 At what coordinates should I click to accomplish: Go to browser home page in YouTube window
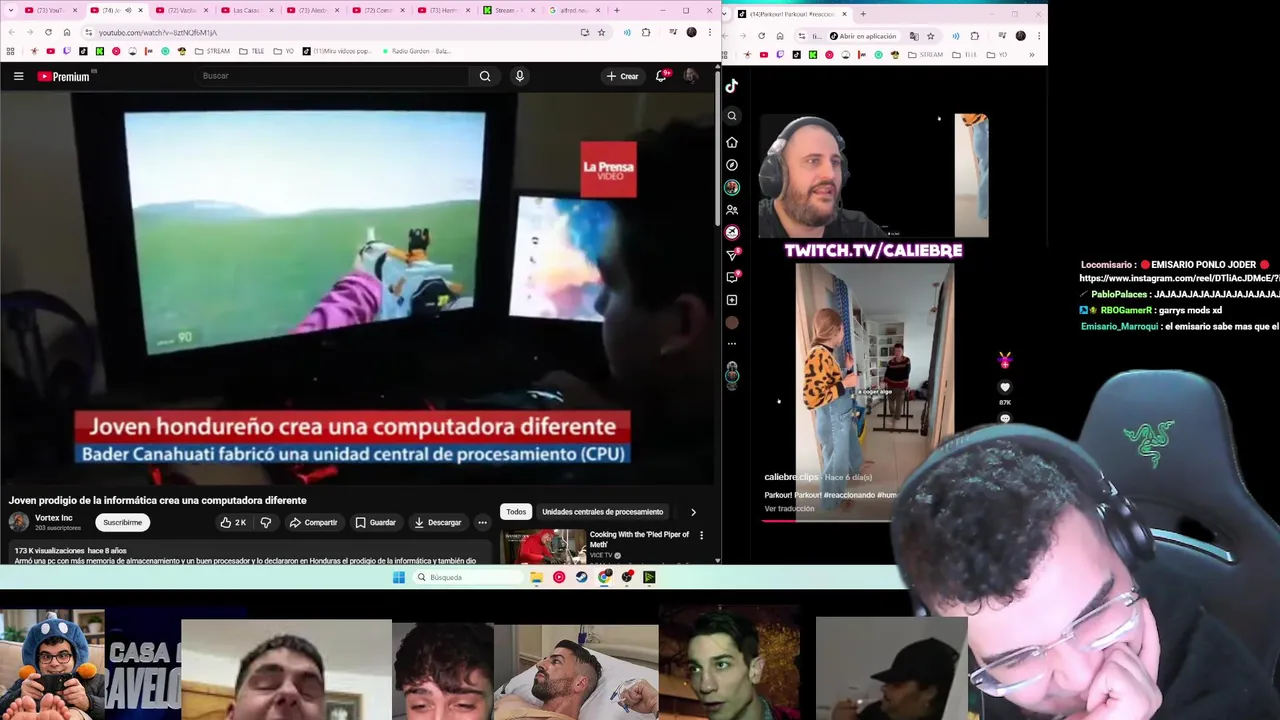pos(67,32)
